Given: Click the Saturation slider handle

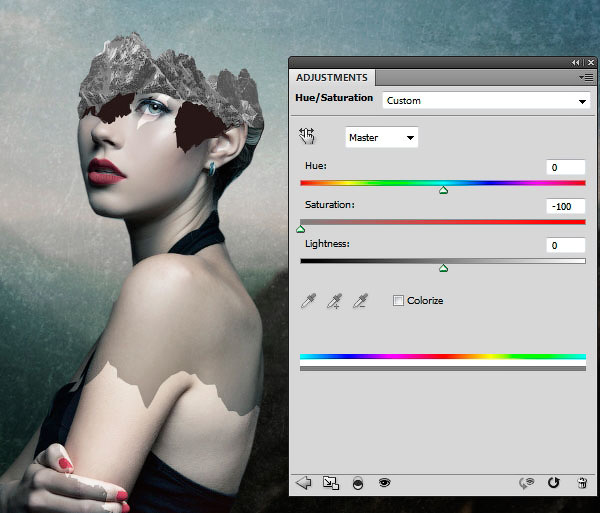Looking at the screenshot, I should (x=300, y=229).
